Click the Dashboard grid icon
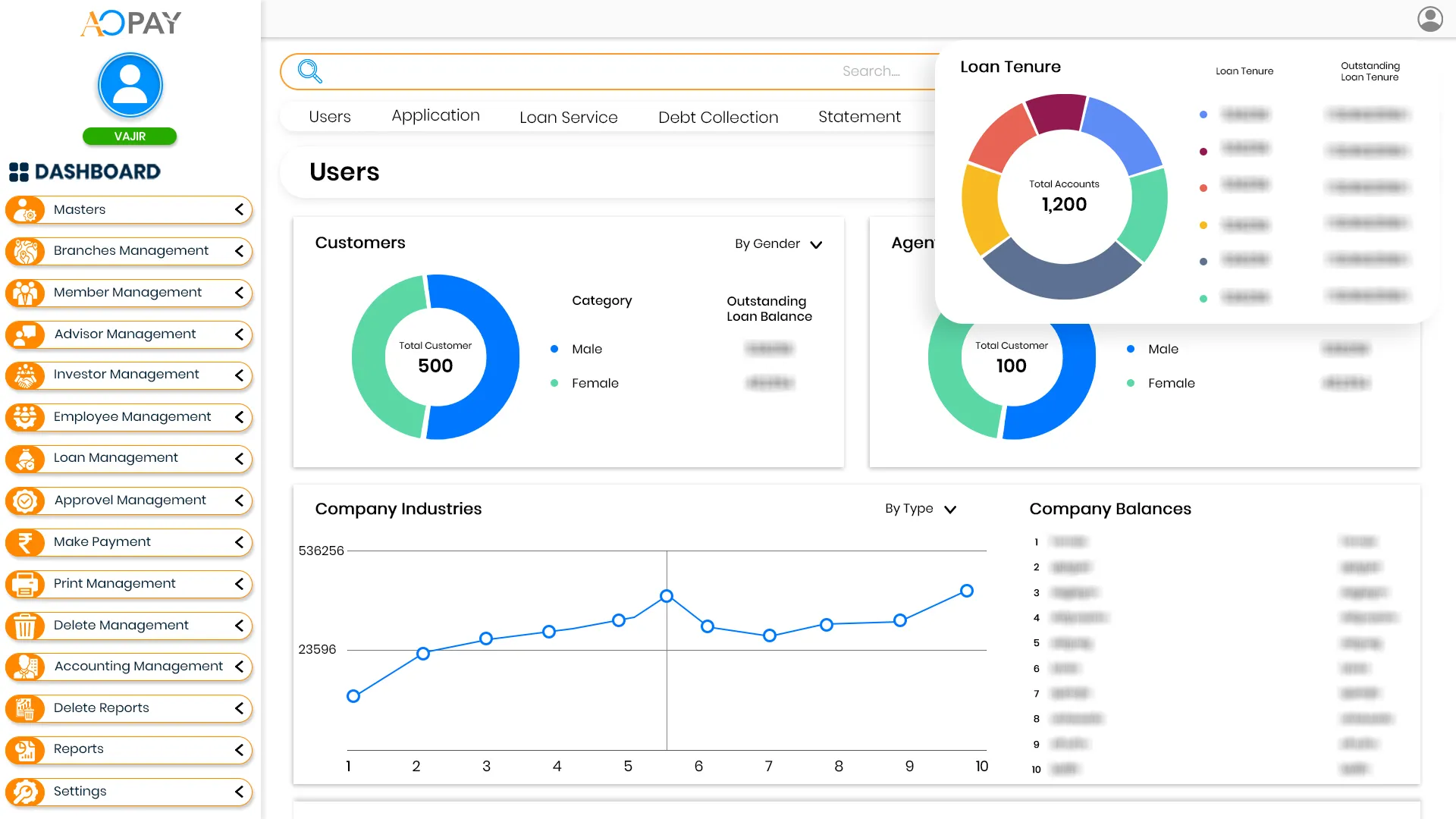The image size is (1456, 819). [x=19, y=171]
